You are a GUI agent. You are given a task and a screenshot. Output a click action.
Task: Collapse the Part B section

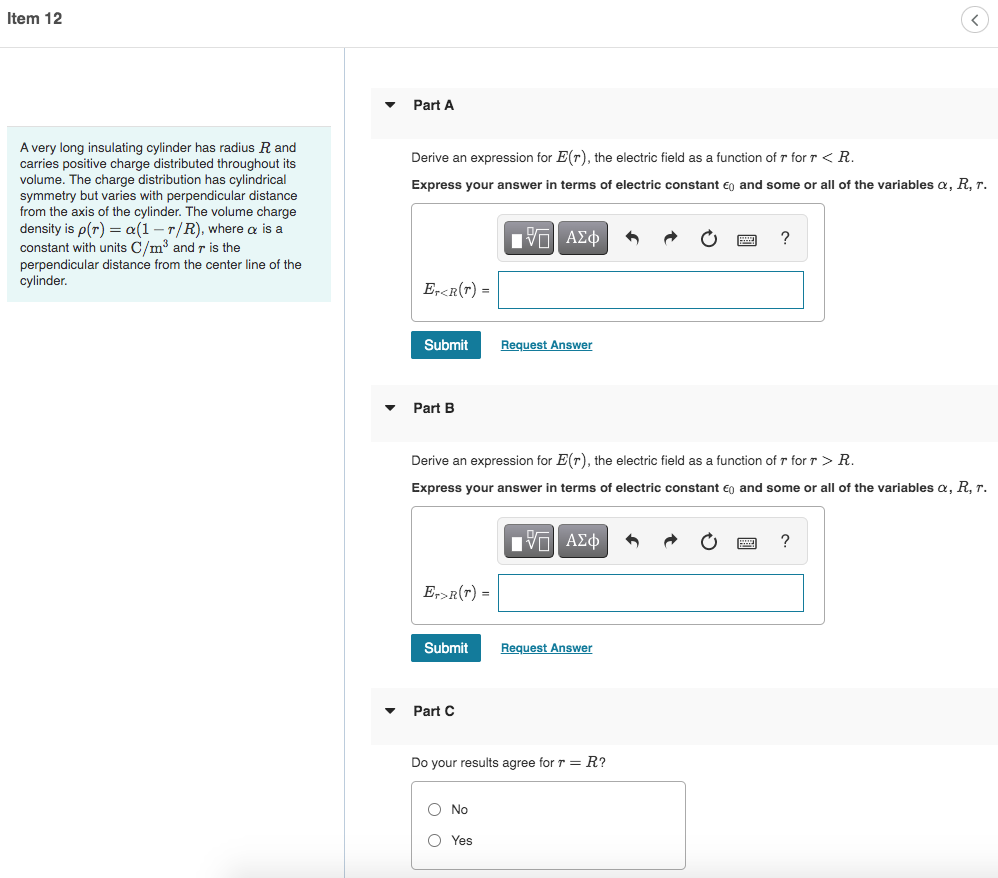390,408
